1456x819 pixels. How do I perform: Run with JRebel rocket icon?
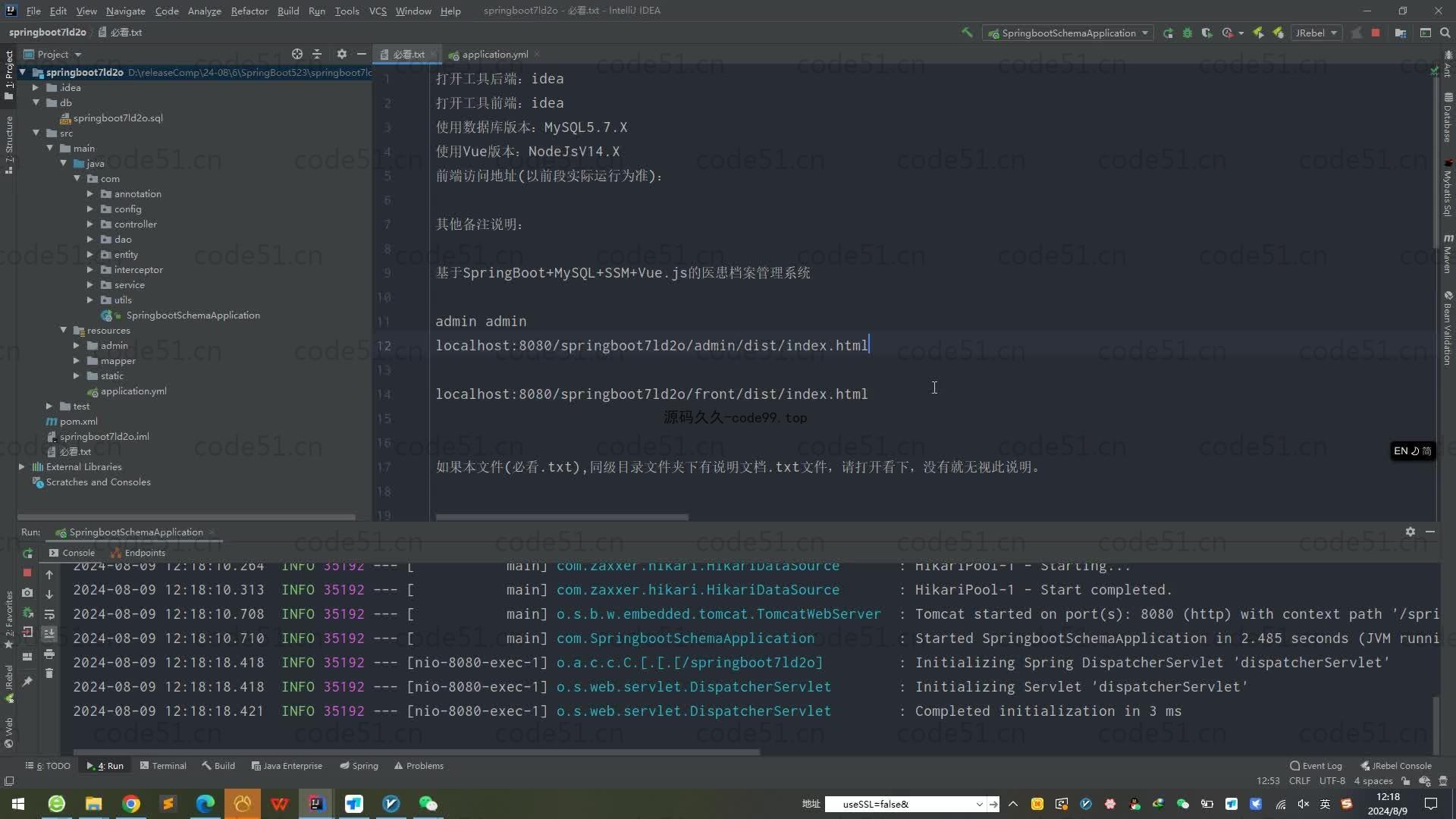coord(1259,33)
